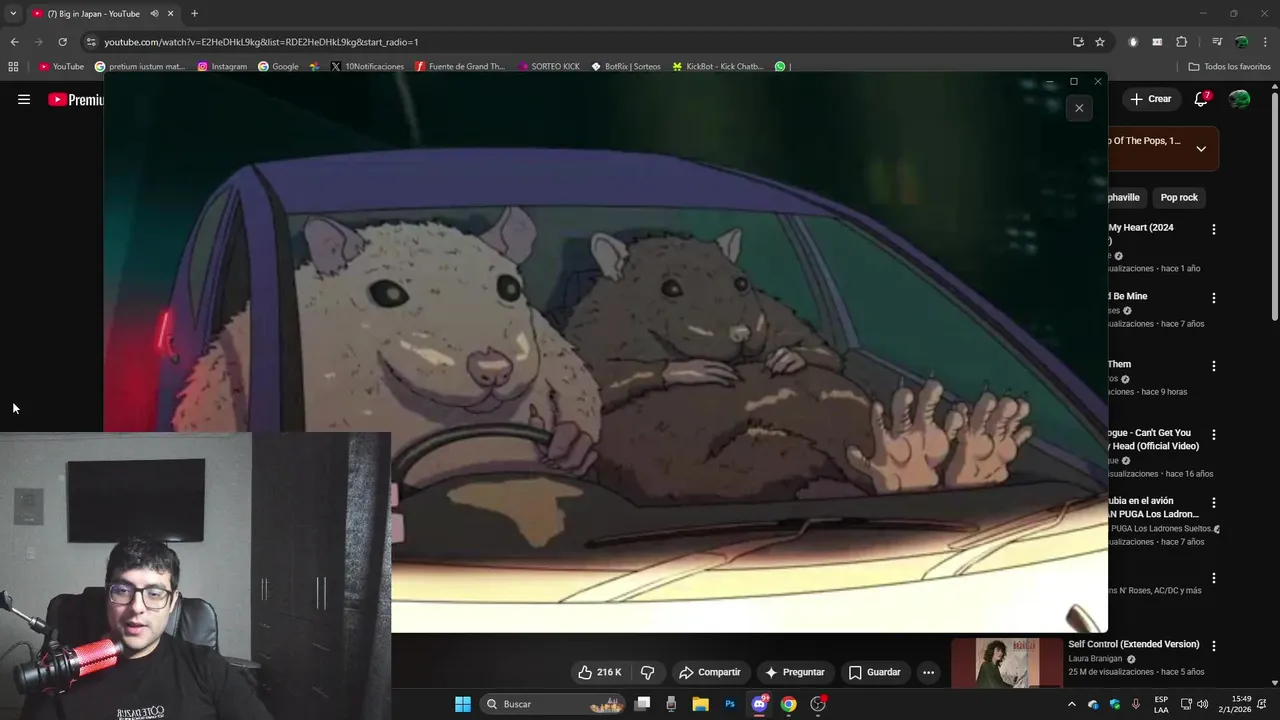This screenshot has height=720, width=1280.
Task: Collapse the playlist panel chevron
Action: coord(1201,149)
